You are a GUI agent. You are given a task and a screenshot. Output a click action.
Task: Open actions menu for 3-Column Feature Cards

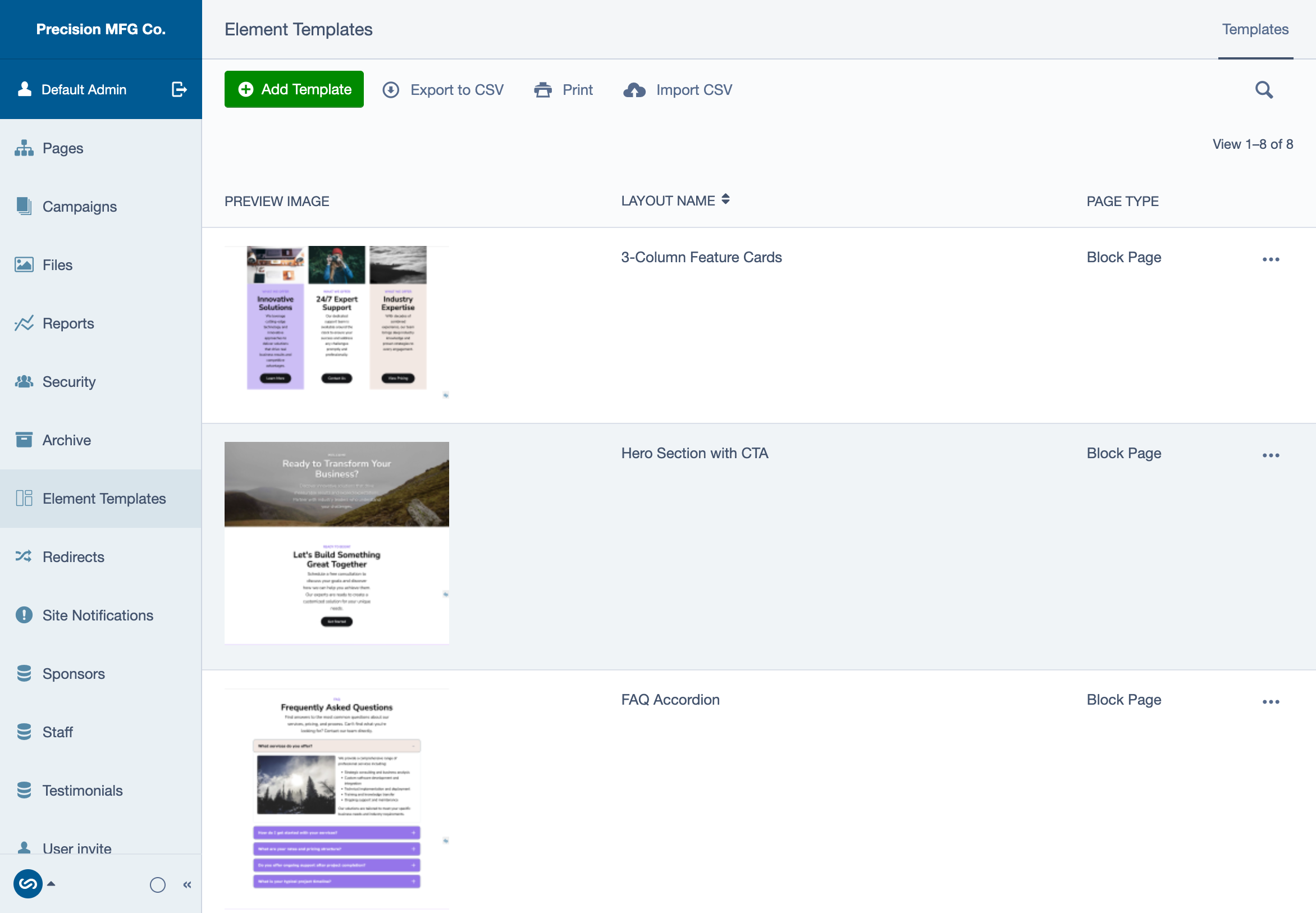pyautogui.click(x=1271, y=259)
